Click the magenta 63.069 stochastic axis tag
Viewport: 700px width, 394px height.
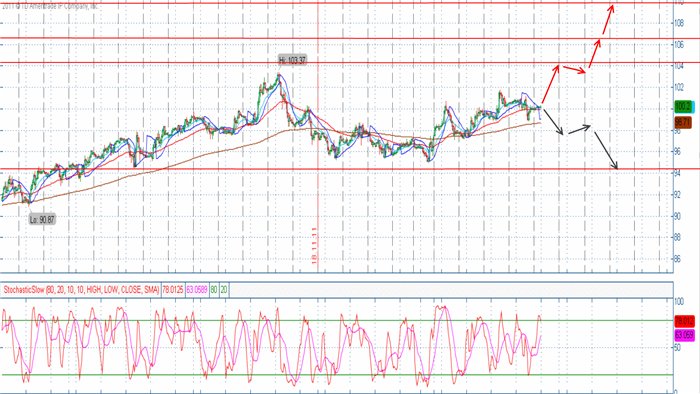click(684, 335)
